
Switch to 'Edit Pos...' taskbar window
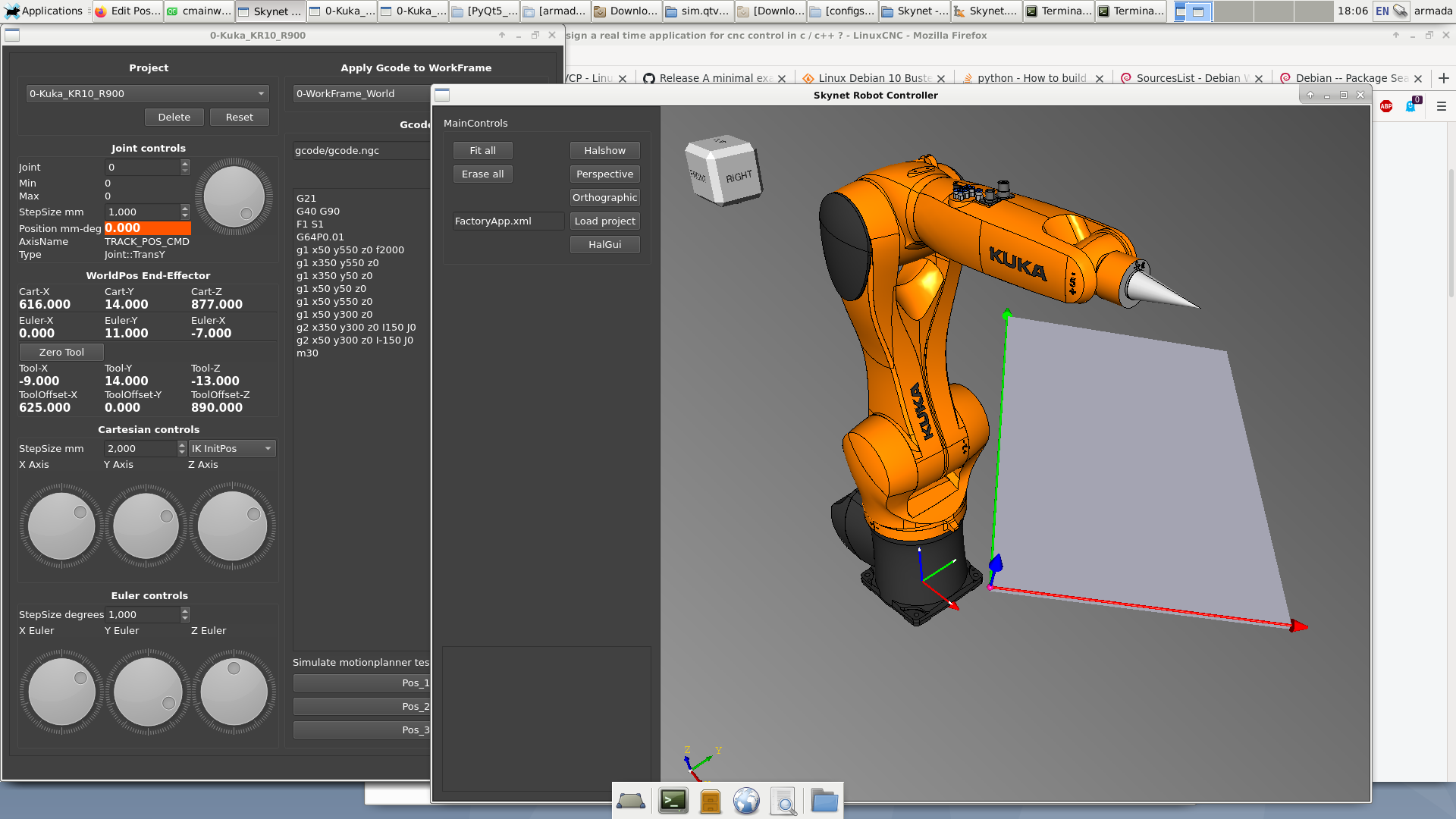click(x=127, y=11)
